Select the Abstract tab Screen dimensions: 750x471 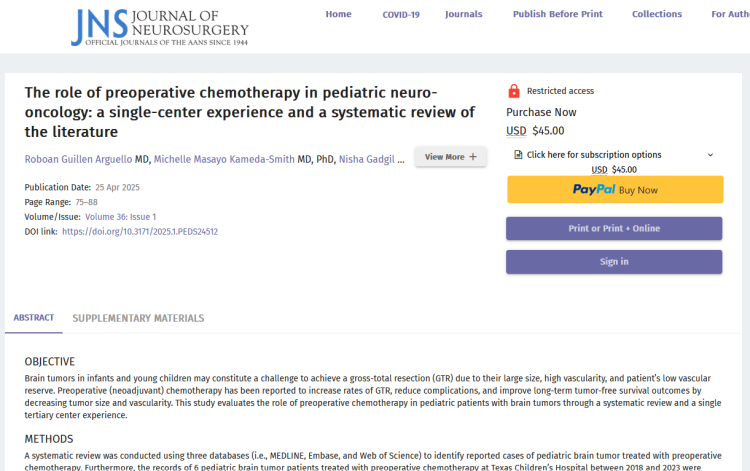tap(34, 318)
